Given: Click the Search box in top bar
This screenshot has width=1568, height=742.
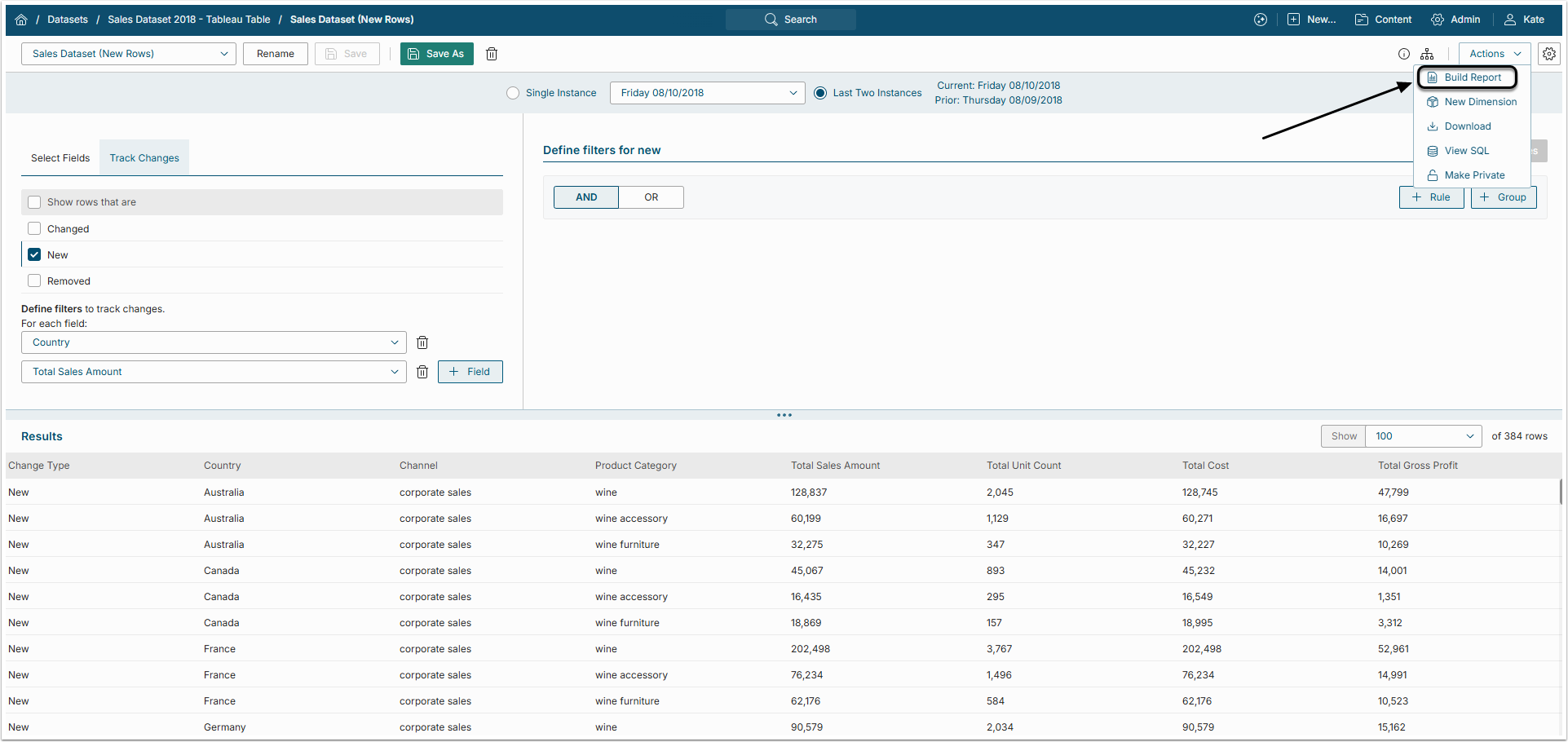Looking at the screenshot, I should pos(790,20).
